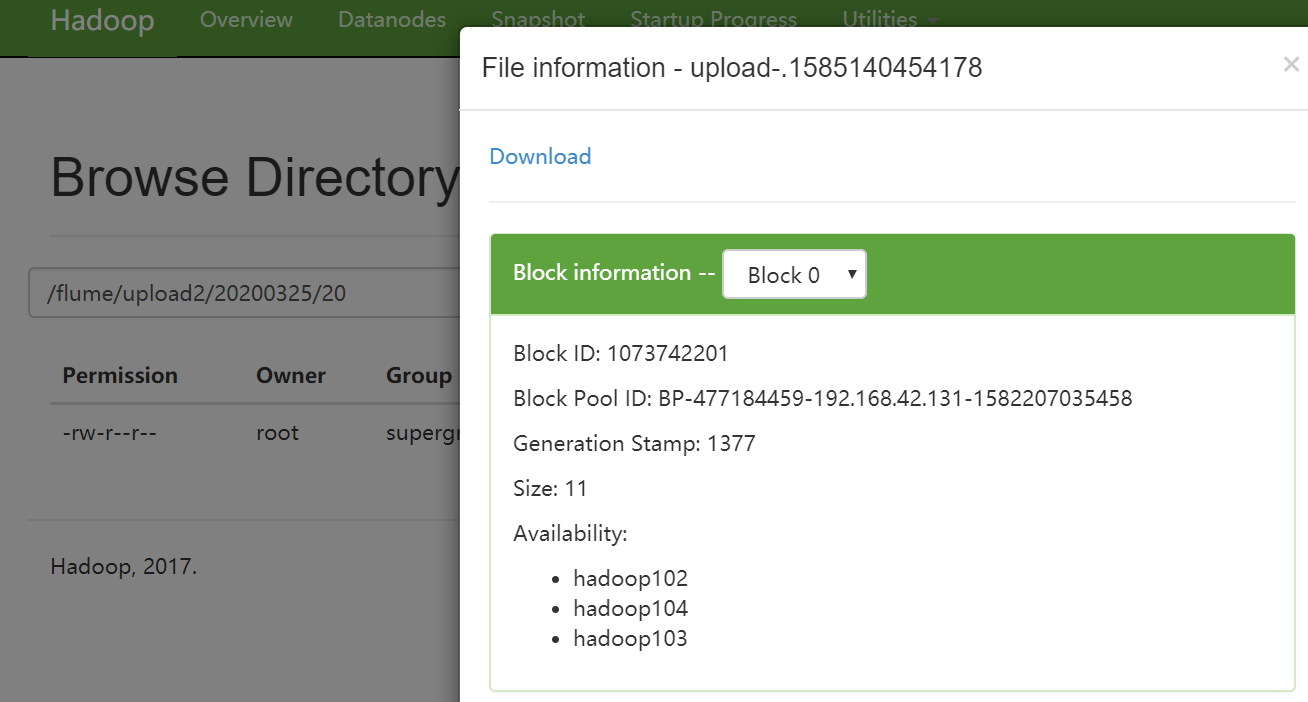Click the -rw-r--r-- permission cell
This screenshot has height=702, width=1308.
[109, 433]
